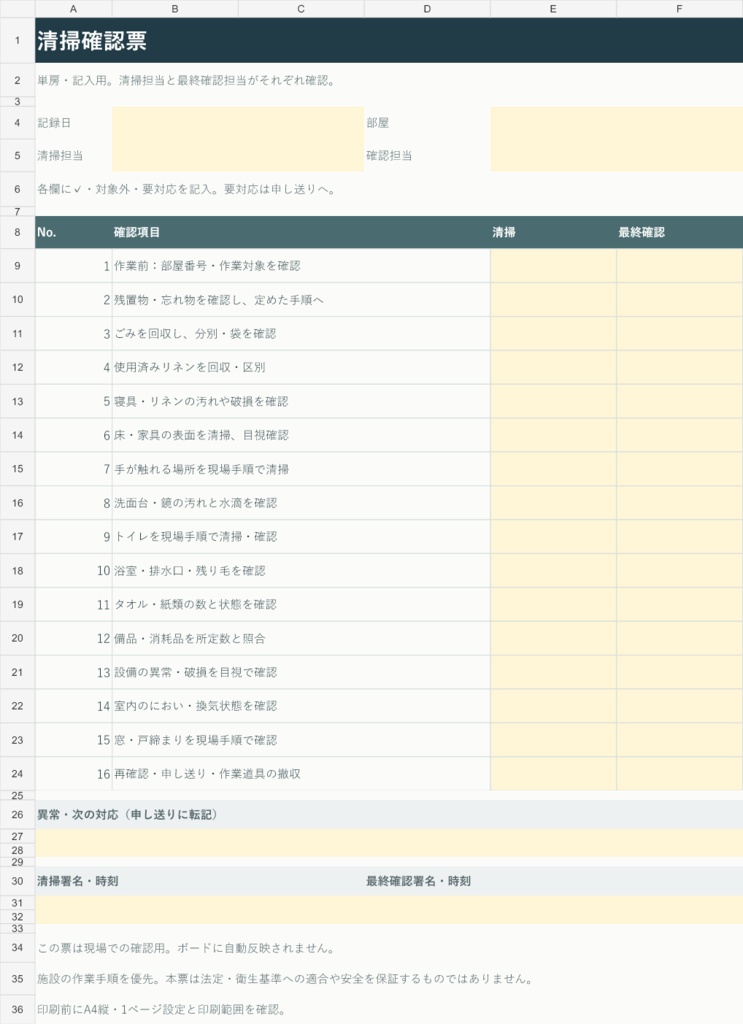Click the yellow input field beside 確認担当

coord(616,155)
